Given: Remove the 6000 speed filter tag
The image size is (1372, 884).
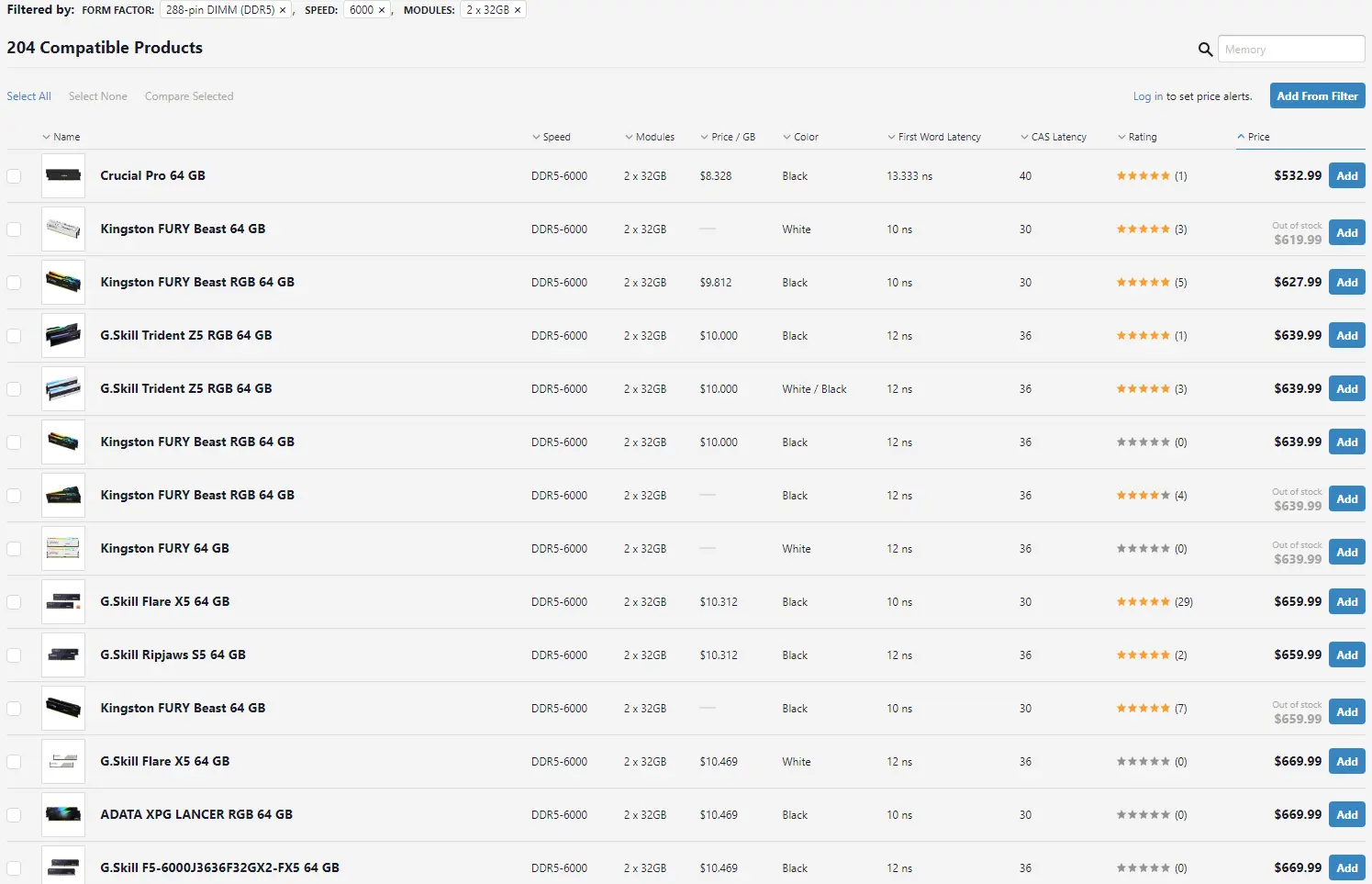Looking at the screenshot, I should click(x=382, y=10).
